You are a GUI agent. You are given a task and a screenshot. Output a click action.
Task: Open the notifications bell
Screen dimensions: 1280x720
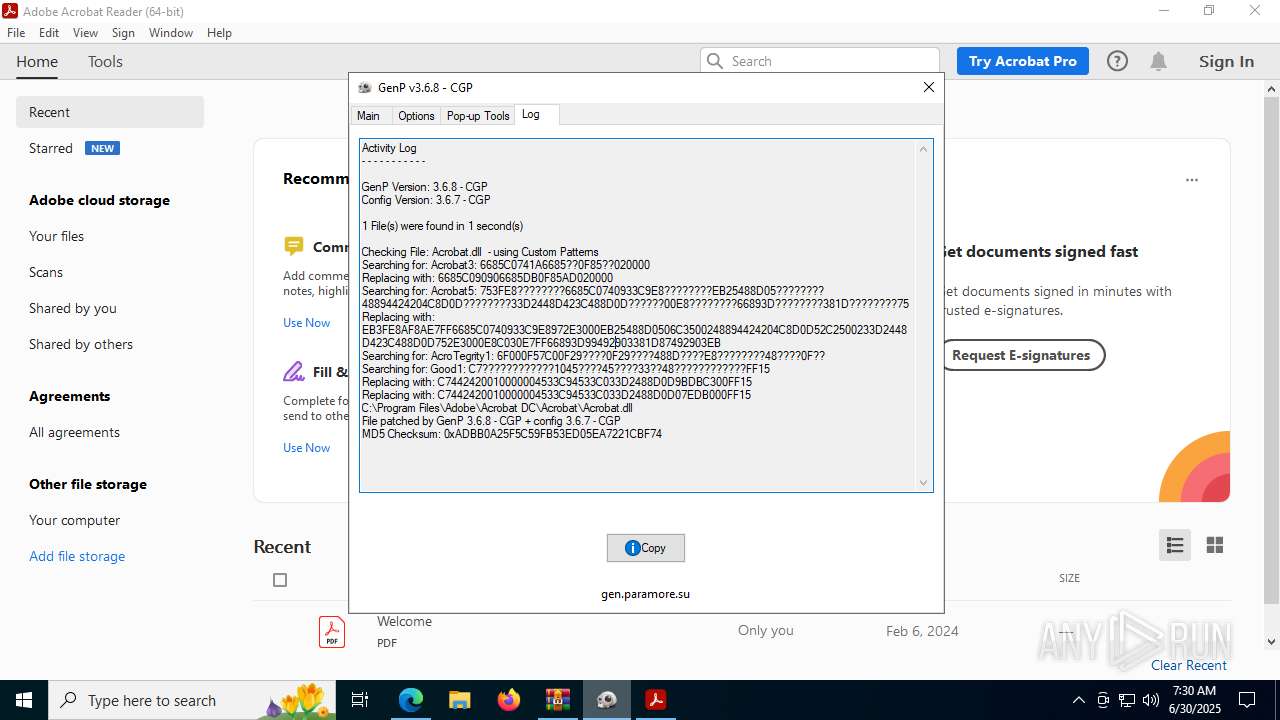coord(1158,61)
